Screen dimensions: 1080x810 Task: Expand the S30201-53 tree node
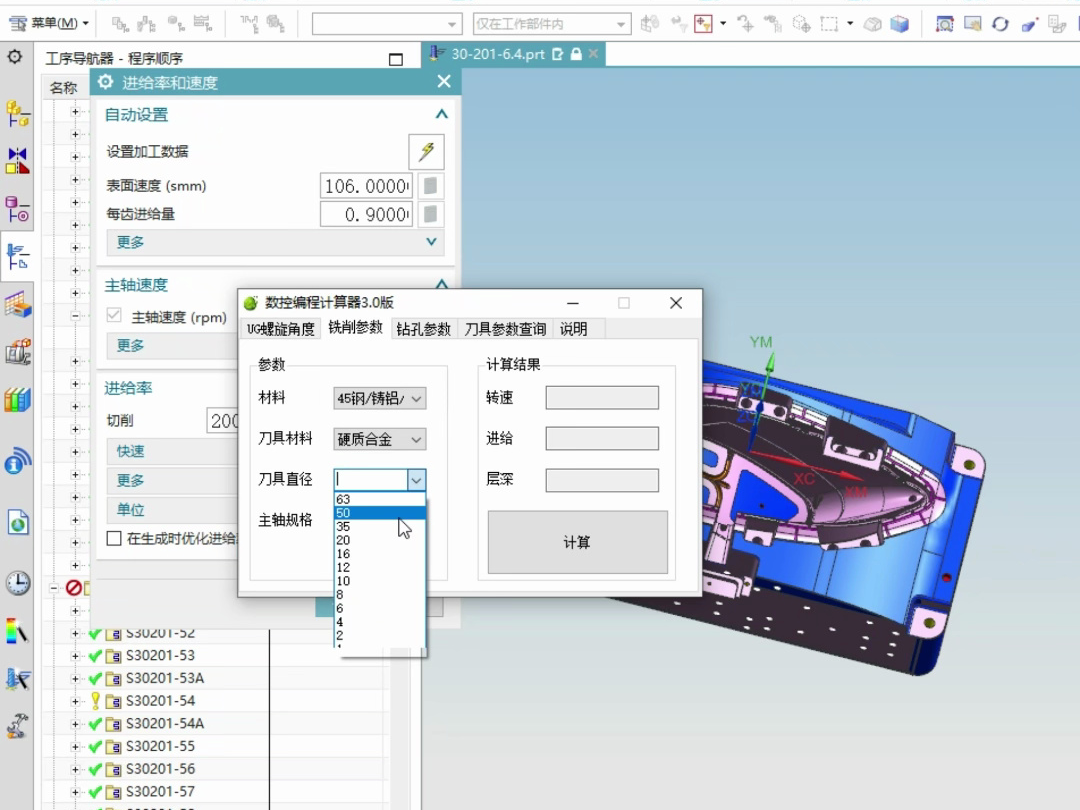[75, 656]
